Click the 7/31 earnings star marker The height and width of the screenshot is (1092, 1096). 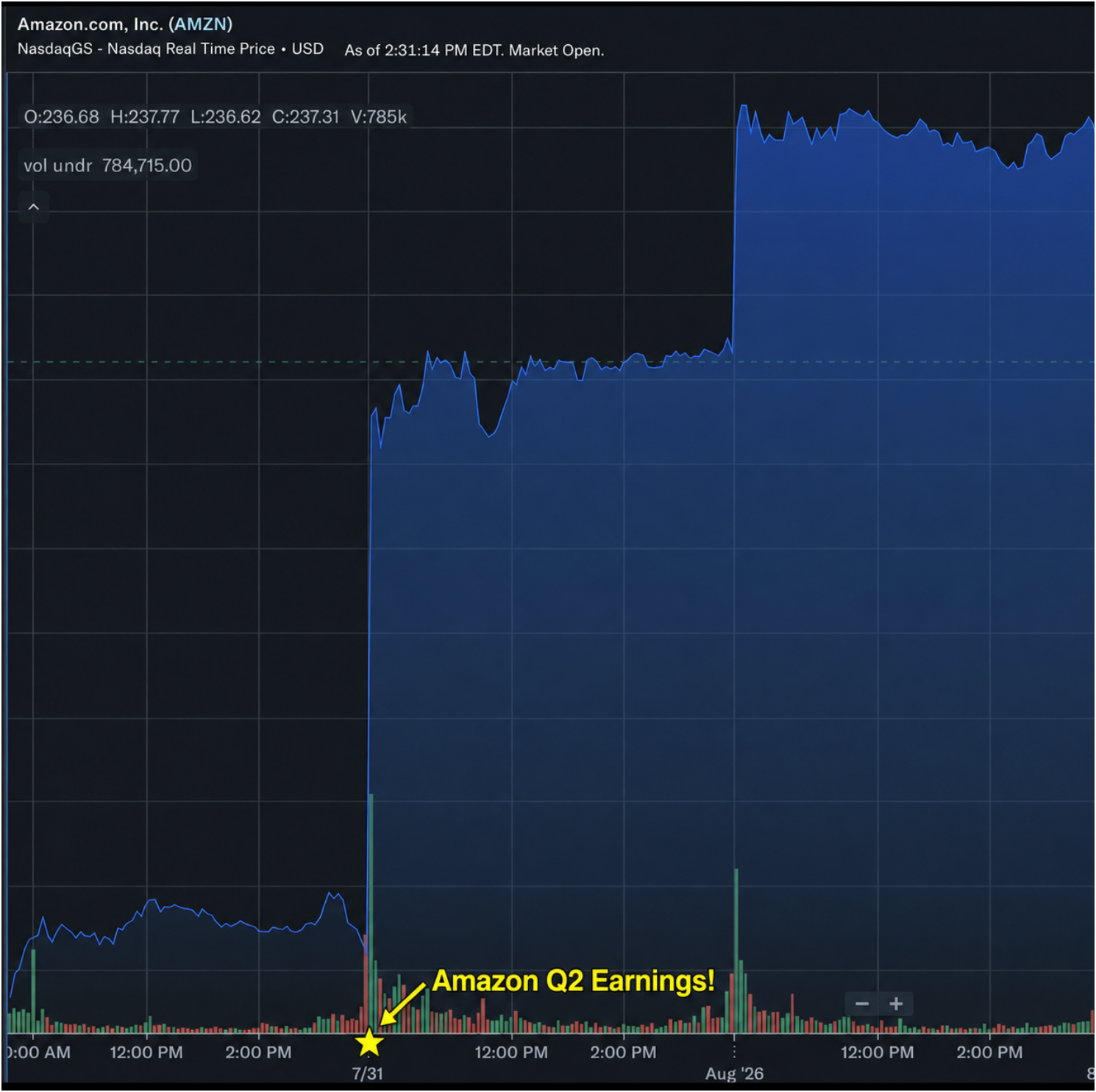(x=369, y=1043)
